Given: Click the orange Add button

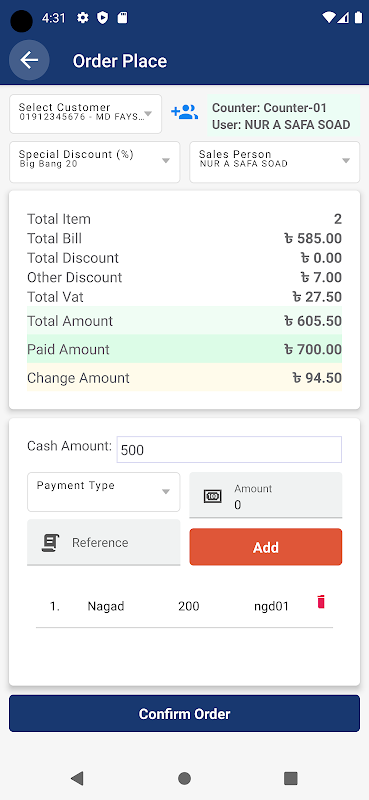Looking at the screenshot, I should (265, 547).
